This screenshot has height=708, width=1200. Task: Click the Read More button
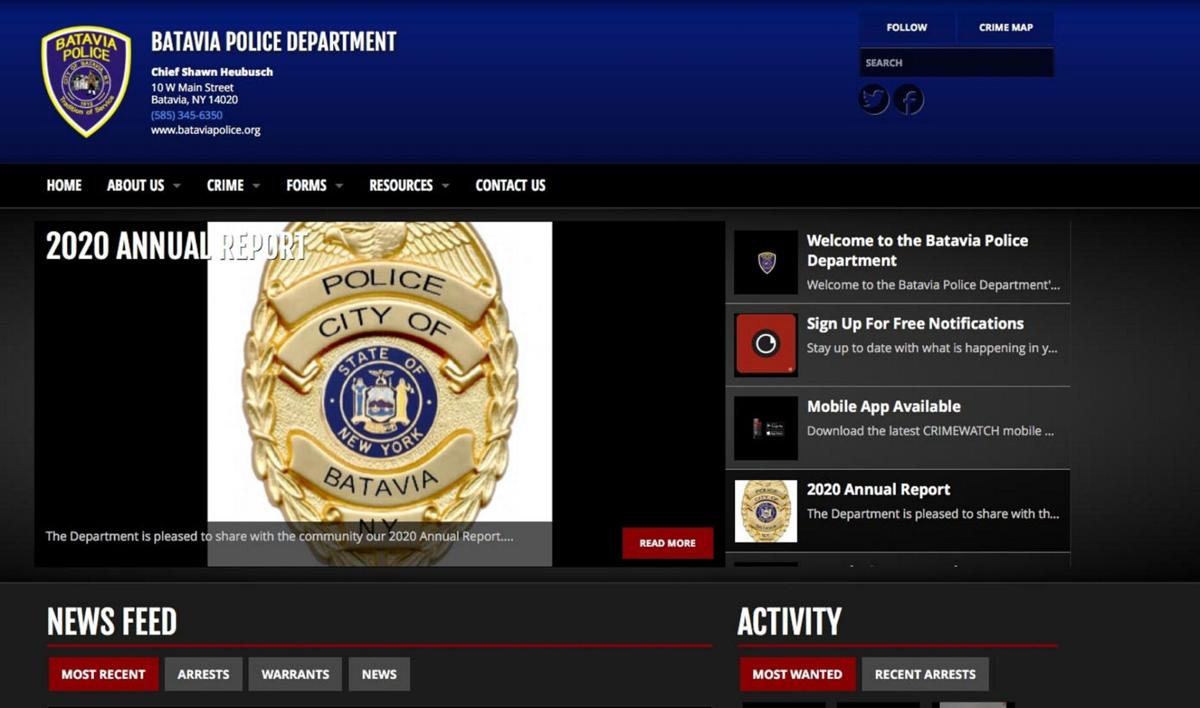[667, 543]
